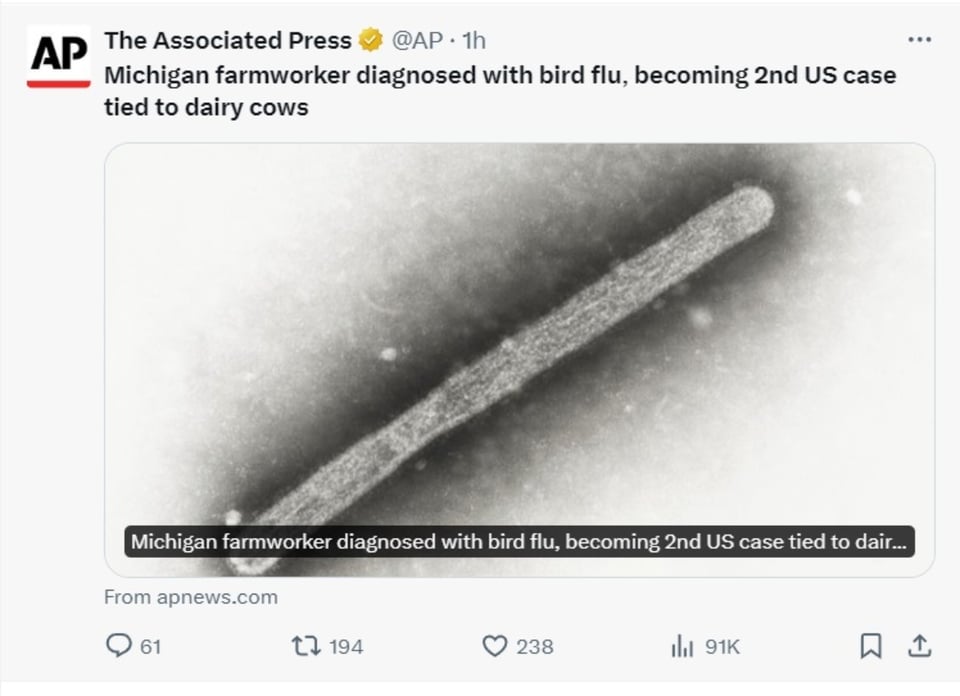The width and height of the screenshot is (960, 696).
Task: Click the 194 reposts count
Action: 346,647
